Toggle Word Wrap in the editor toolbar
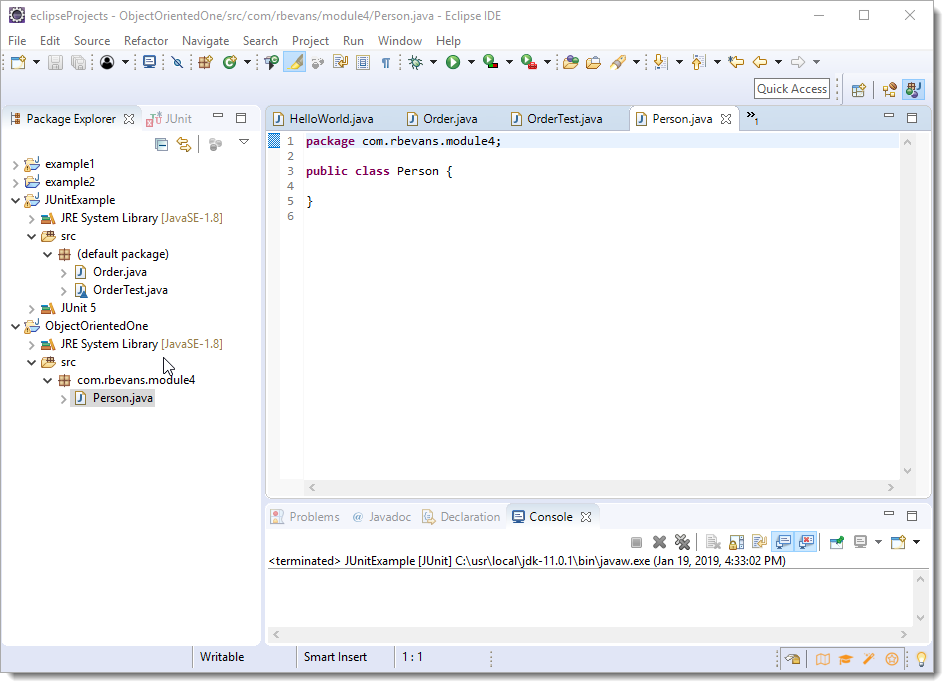Screen dimensions: 949x688 (x=341, y=62)
